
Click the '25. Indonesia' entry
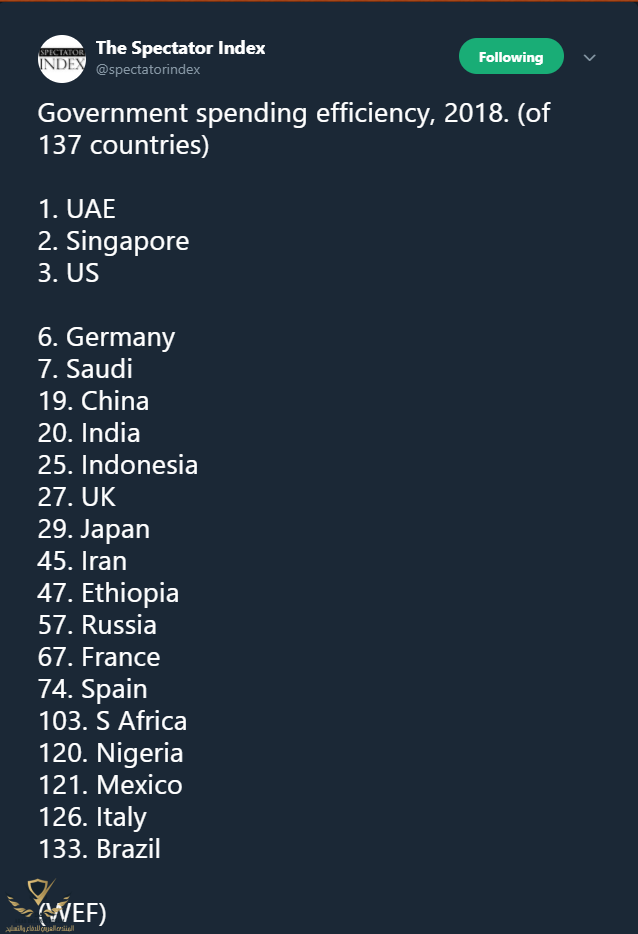pos(117,465)
